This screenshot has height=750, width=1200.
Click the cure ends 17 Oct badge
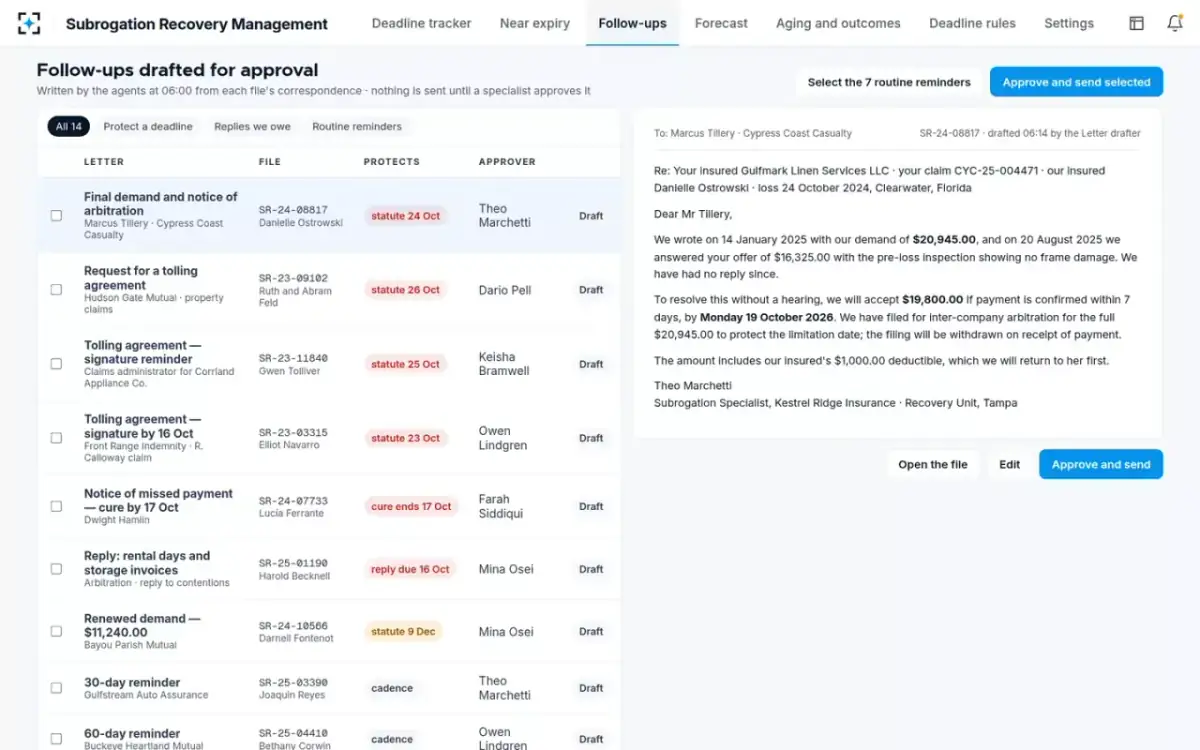(411, 506)
